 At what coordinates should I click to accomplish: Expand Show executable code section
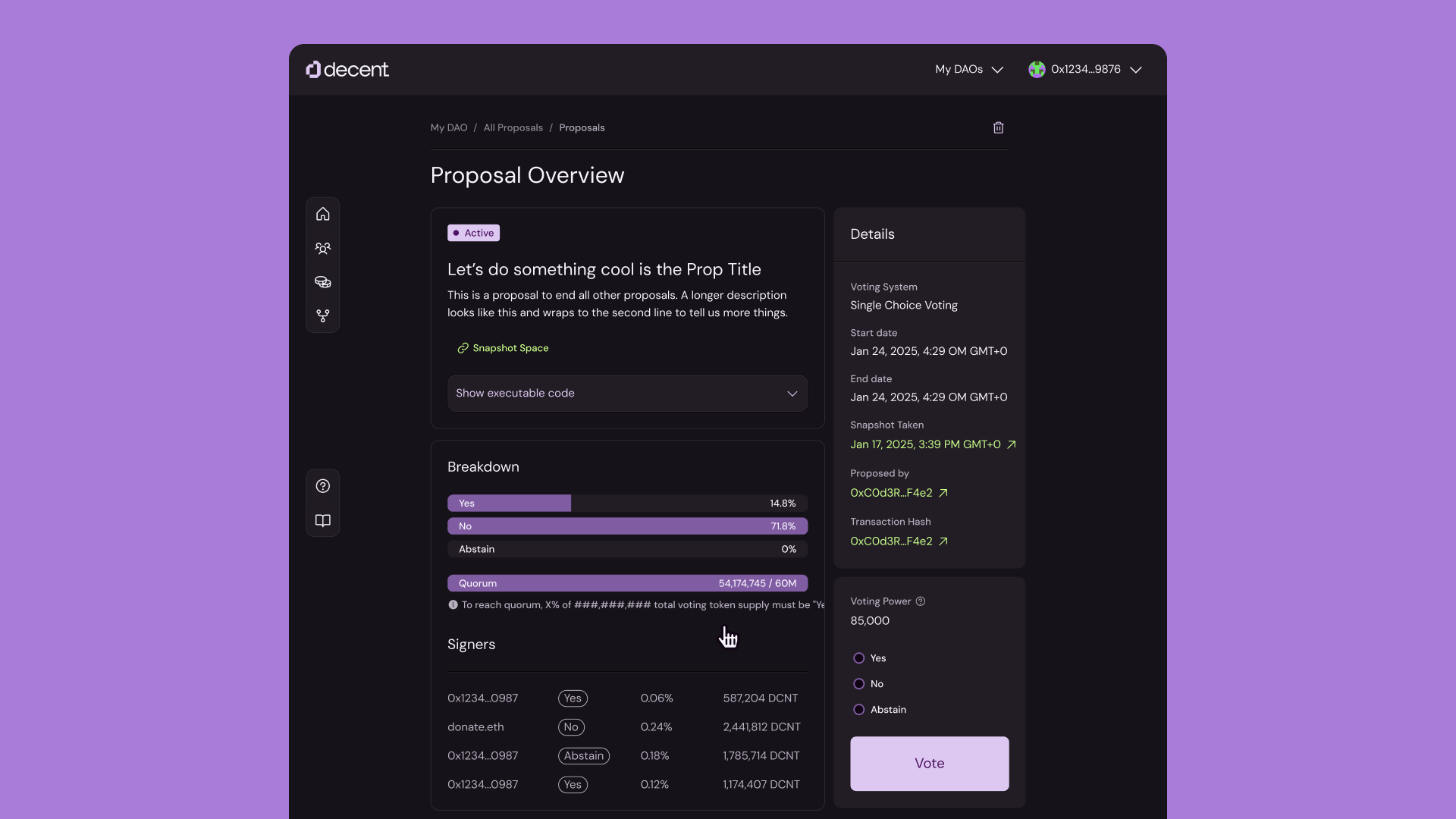(x=627, y=393)
